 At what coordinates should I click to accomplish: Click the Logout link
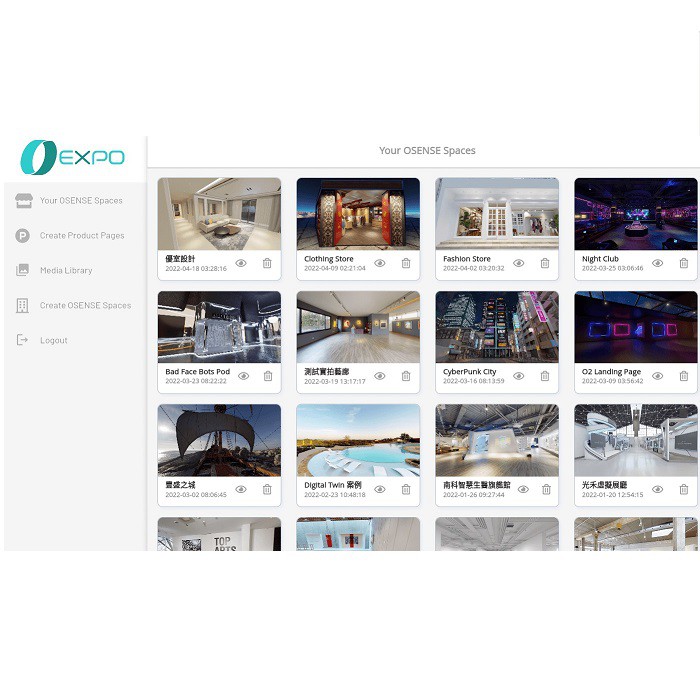pos(54,341)
